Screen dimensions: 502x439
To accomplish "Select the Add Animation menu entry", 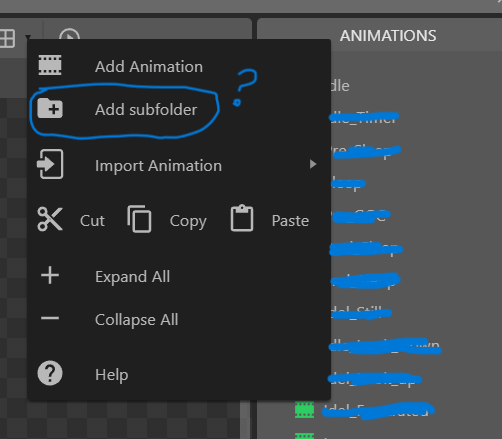I will click(x=179, y=66).
